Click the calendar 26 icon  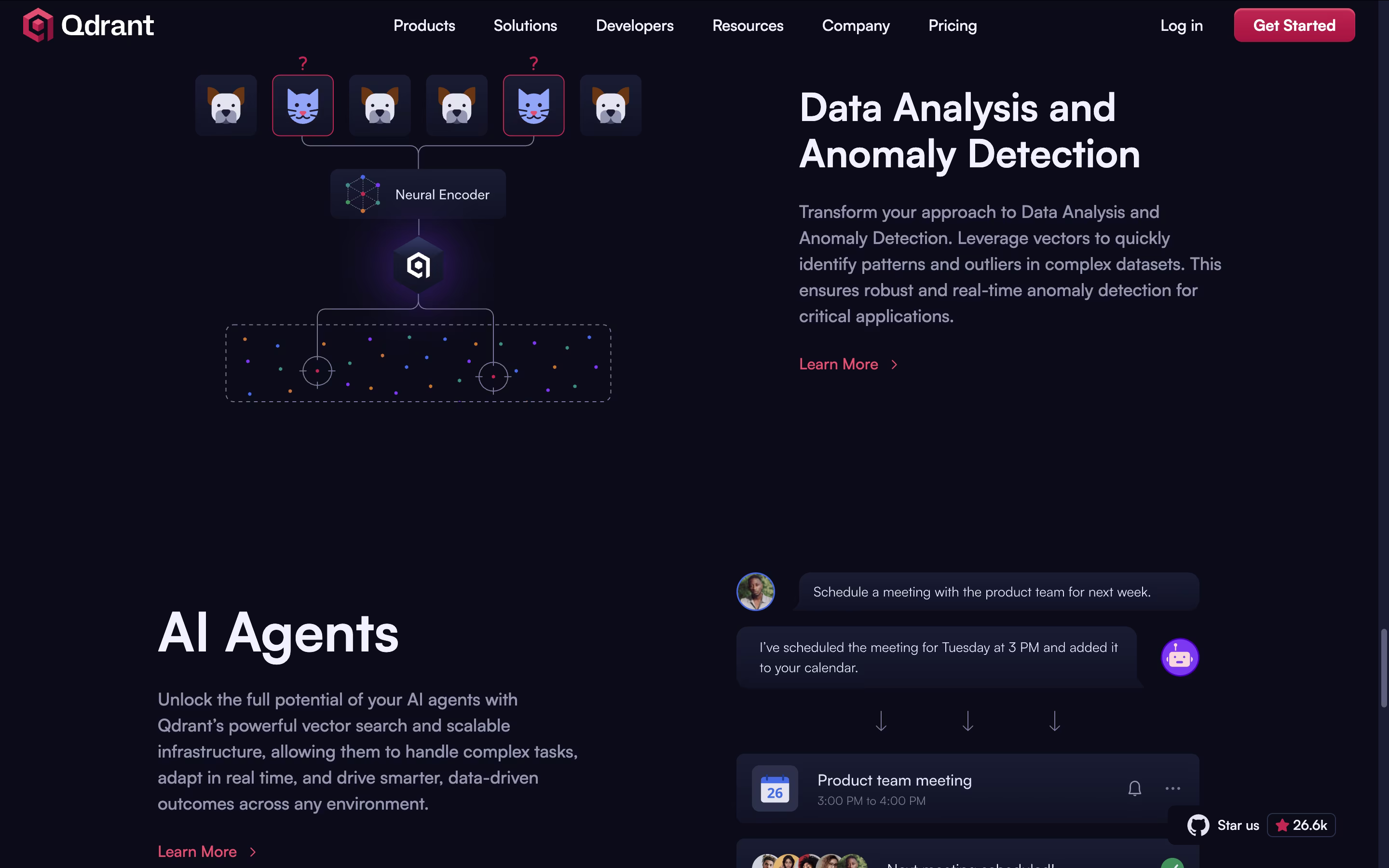point(774,788)
